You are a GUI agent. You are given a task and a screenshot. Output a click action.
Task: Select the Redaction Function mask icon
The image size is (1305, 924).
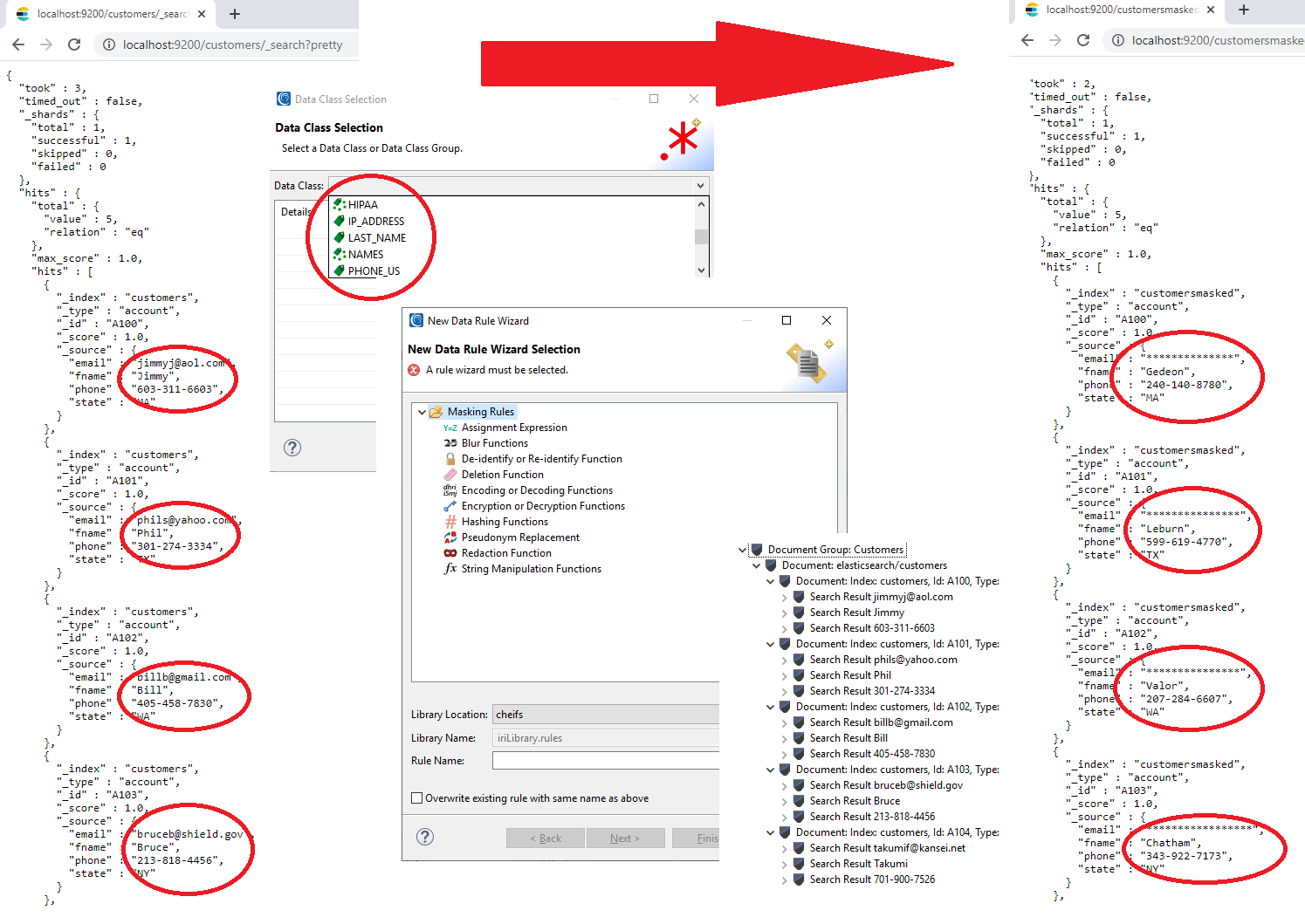pos(450,553)
